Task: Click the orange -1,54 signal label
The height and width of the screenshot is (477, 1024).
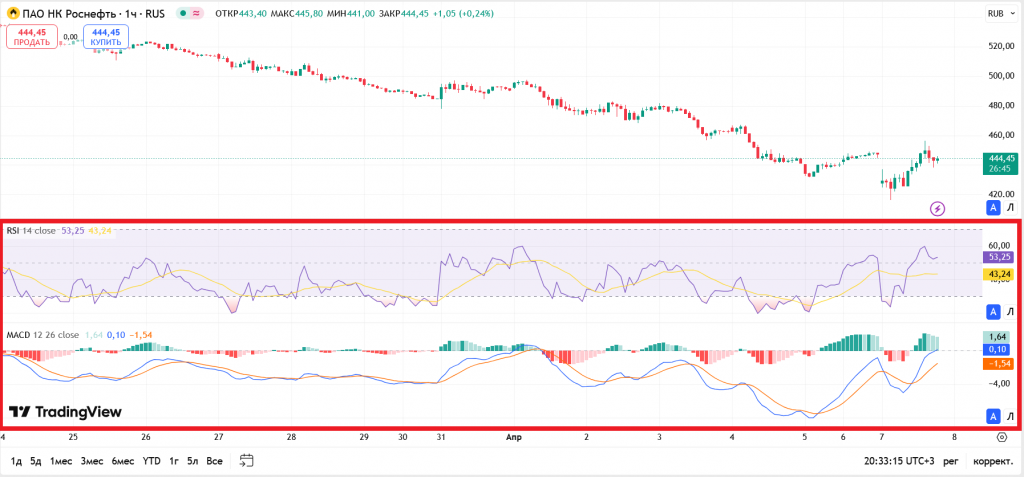Action: [1000, 363]
